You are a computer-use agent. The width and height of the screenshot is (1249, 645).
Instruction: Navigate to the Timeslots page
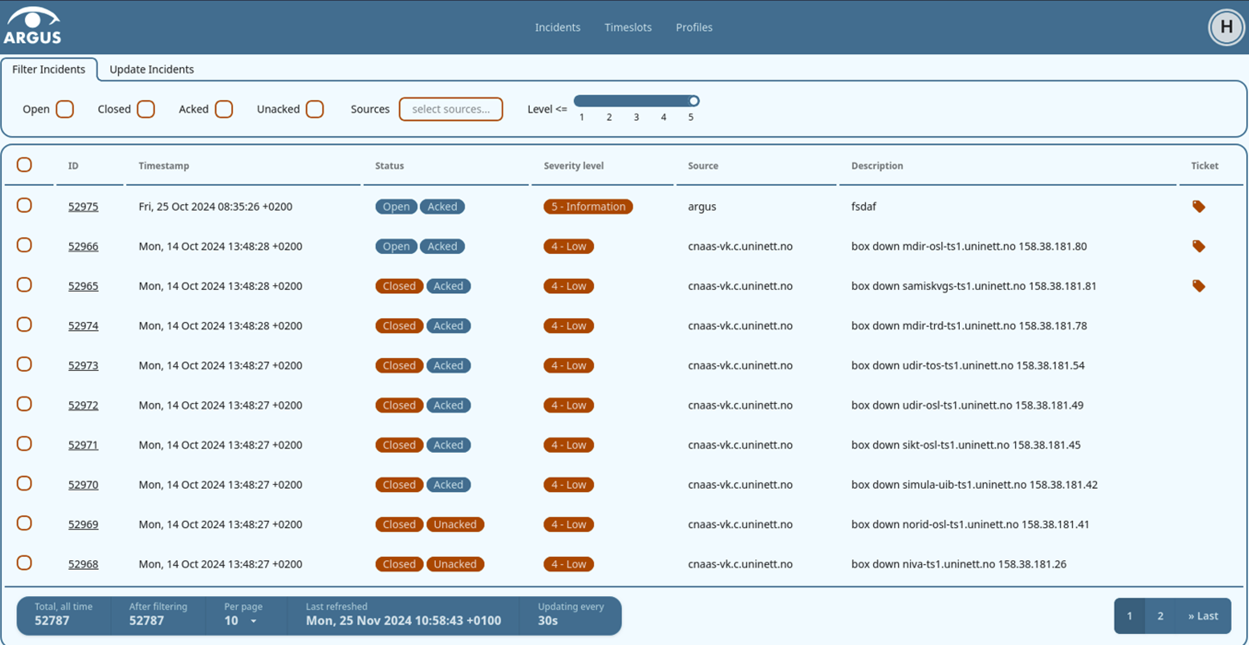tap(628, 27)
